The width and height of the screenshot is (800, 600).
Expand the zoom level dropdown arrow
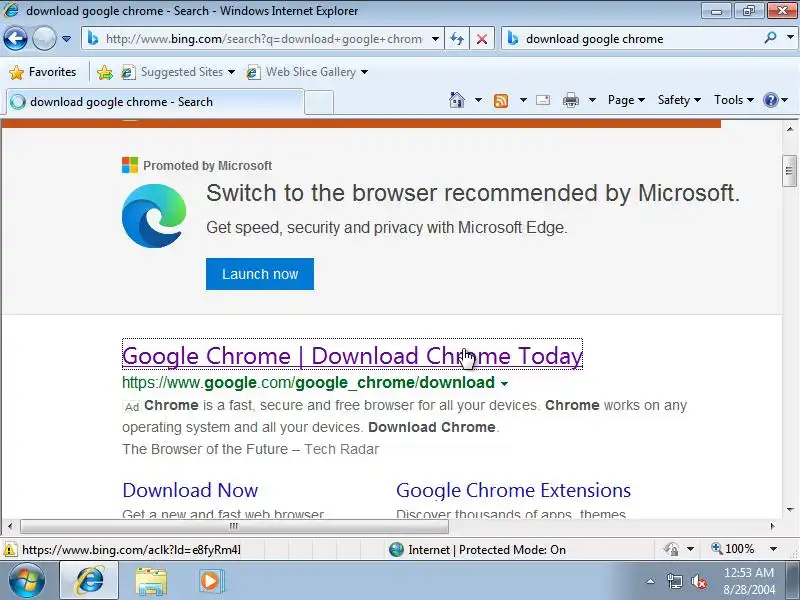pyautogui.click(x=773, y=549)
